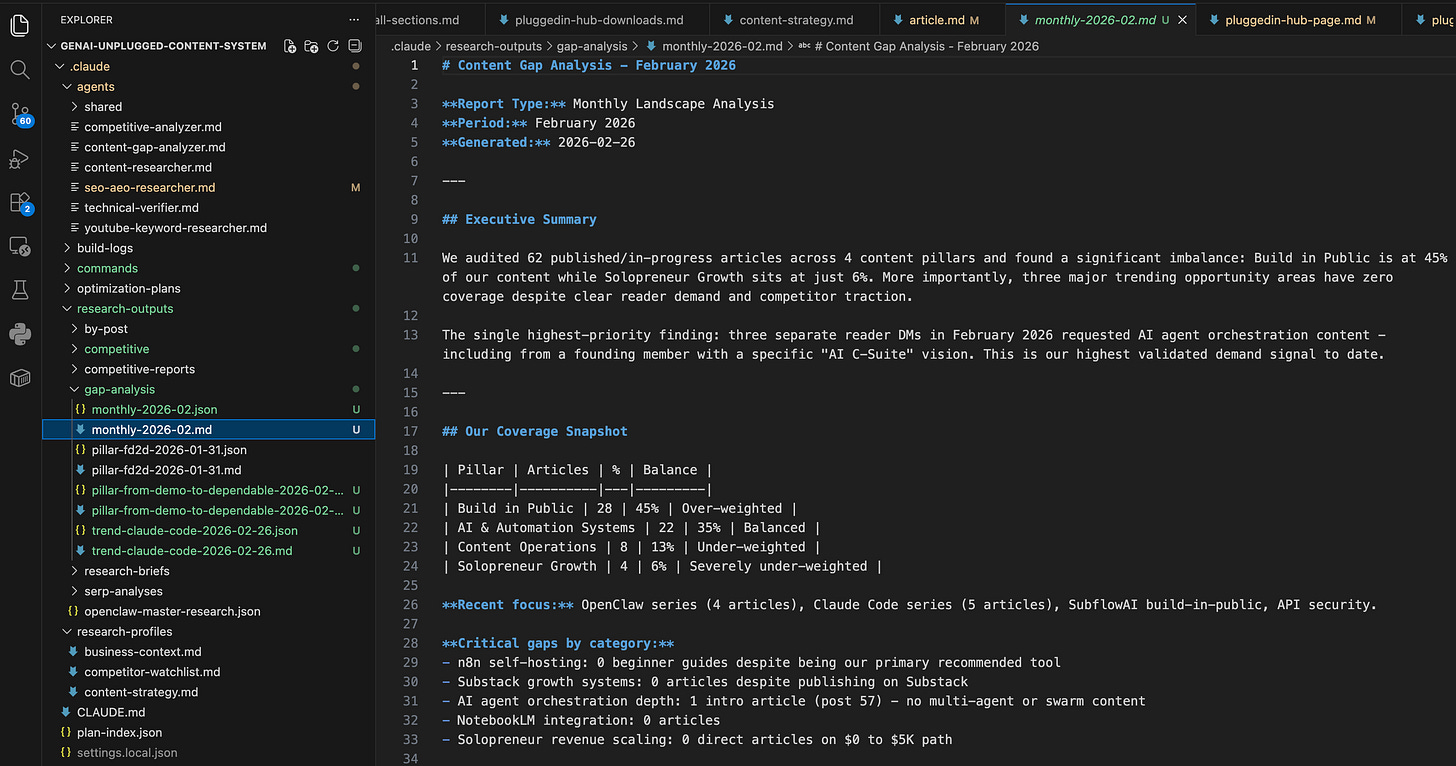Collapse the .claude folder

[60, 66]
